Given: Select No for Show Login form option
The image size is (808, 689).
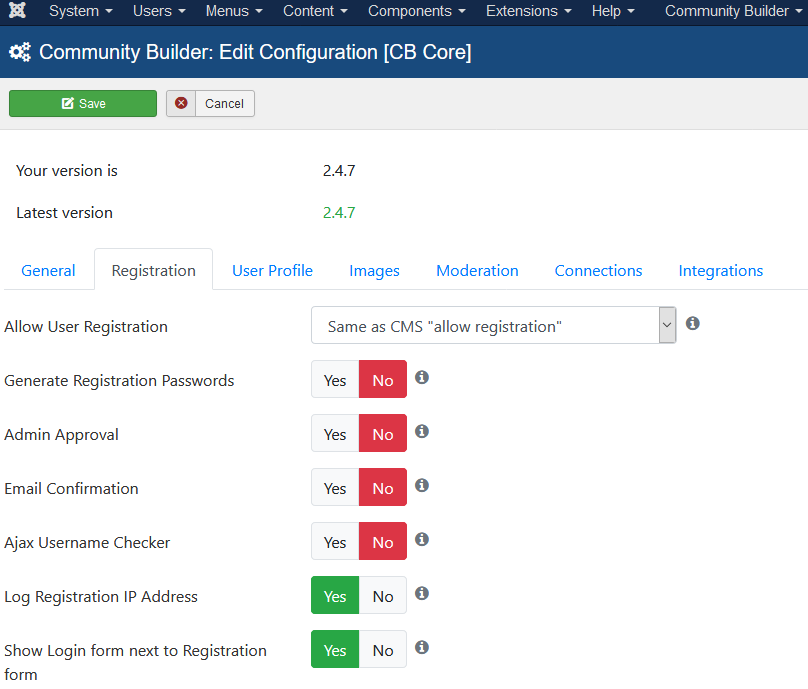Looking at the screenshot, I should pos(383,649).
